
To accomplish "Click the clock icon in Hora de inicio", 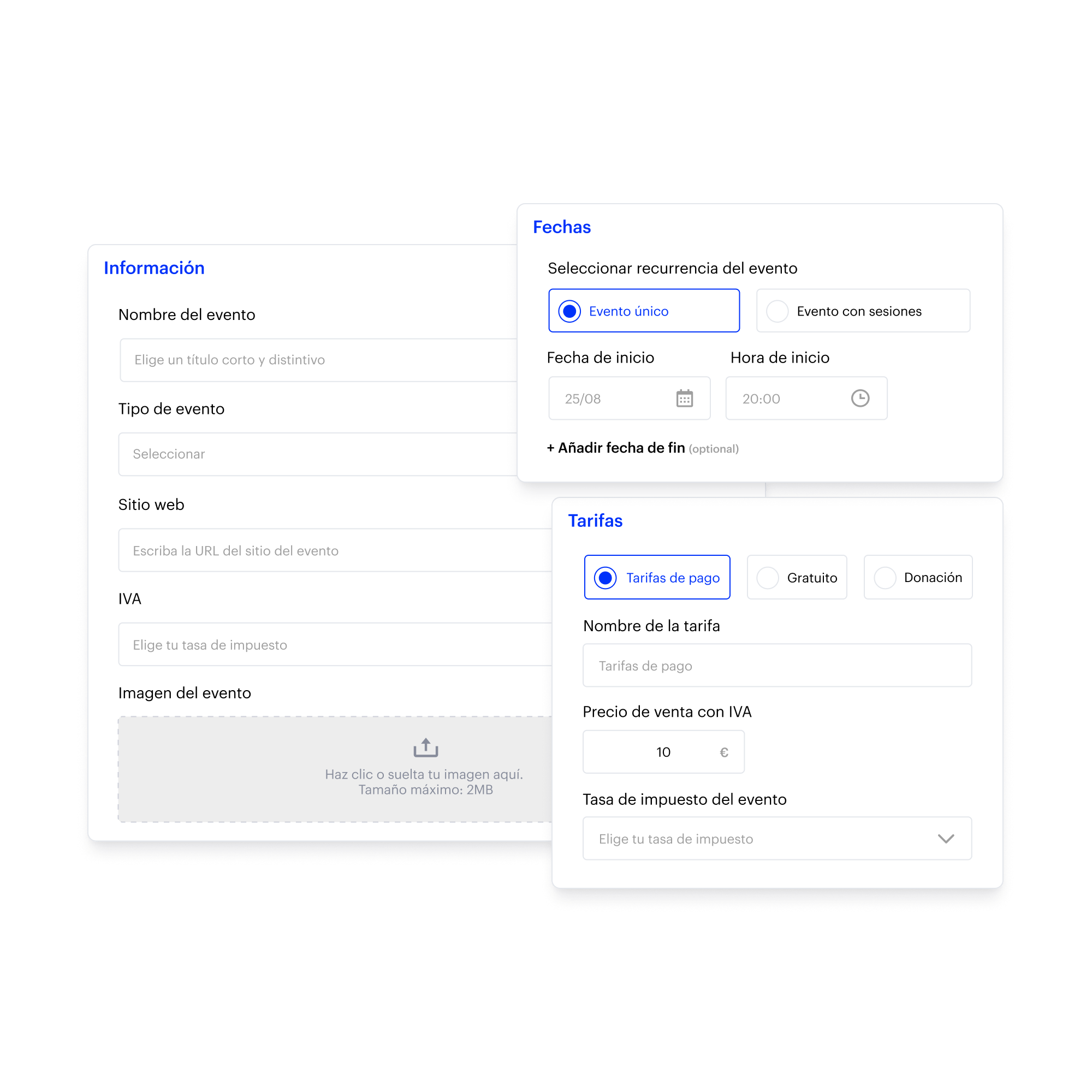I will (860, 398).
